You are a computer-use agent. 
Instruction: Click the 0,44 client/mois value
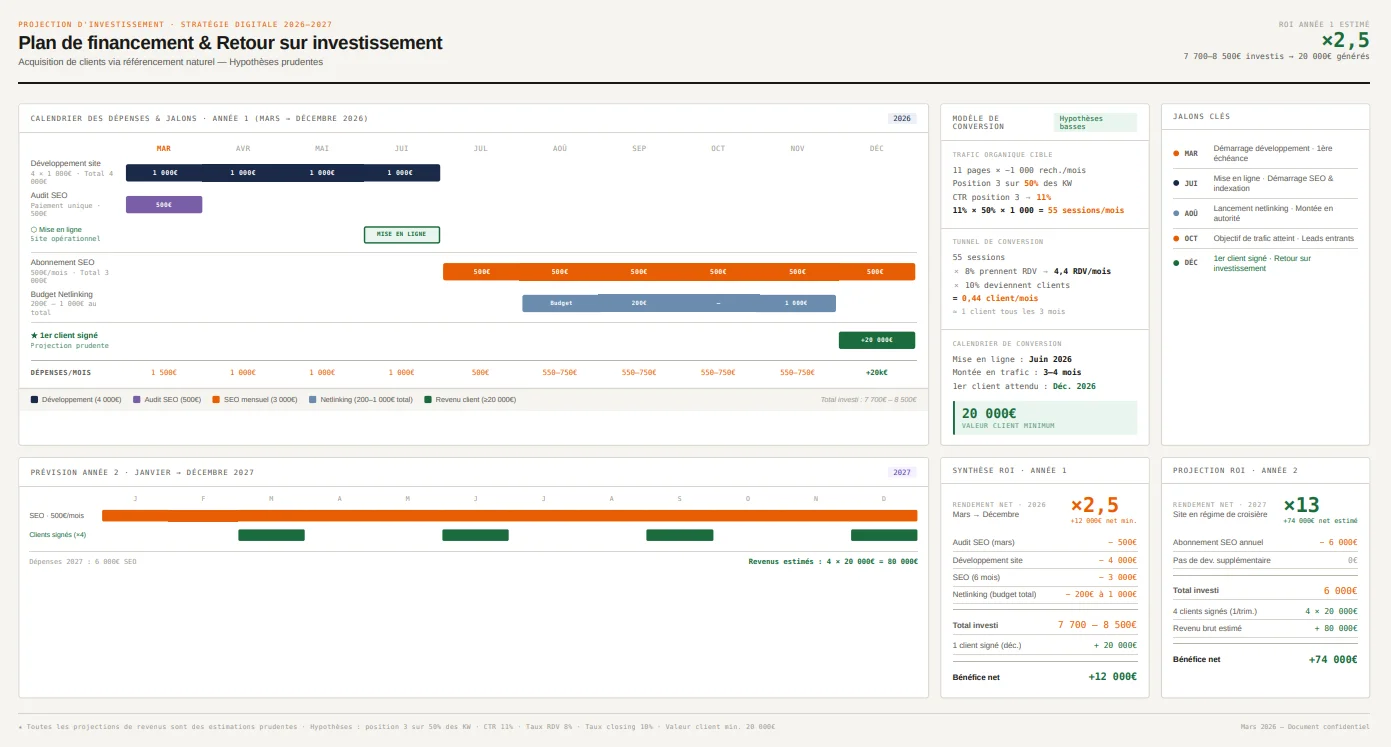click(x=1000, y=298)
